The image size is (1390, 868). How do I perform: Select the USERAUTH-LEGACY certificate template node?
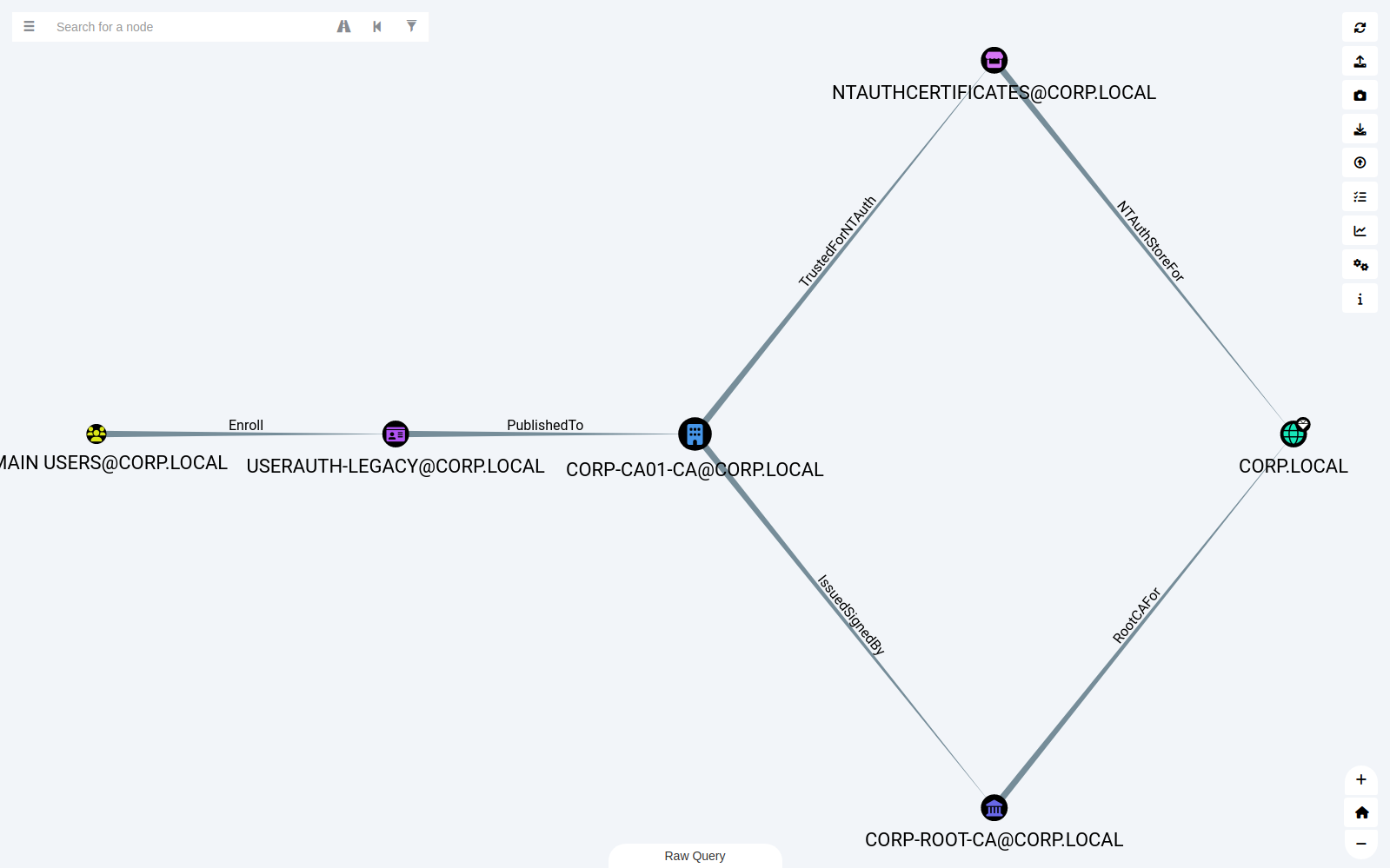pos(396,434)
